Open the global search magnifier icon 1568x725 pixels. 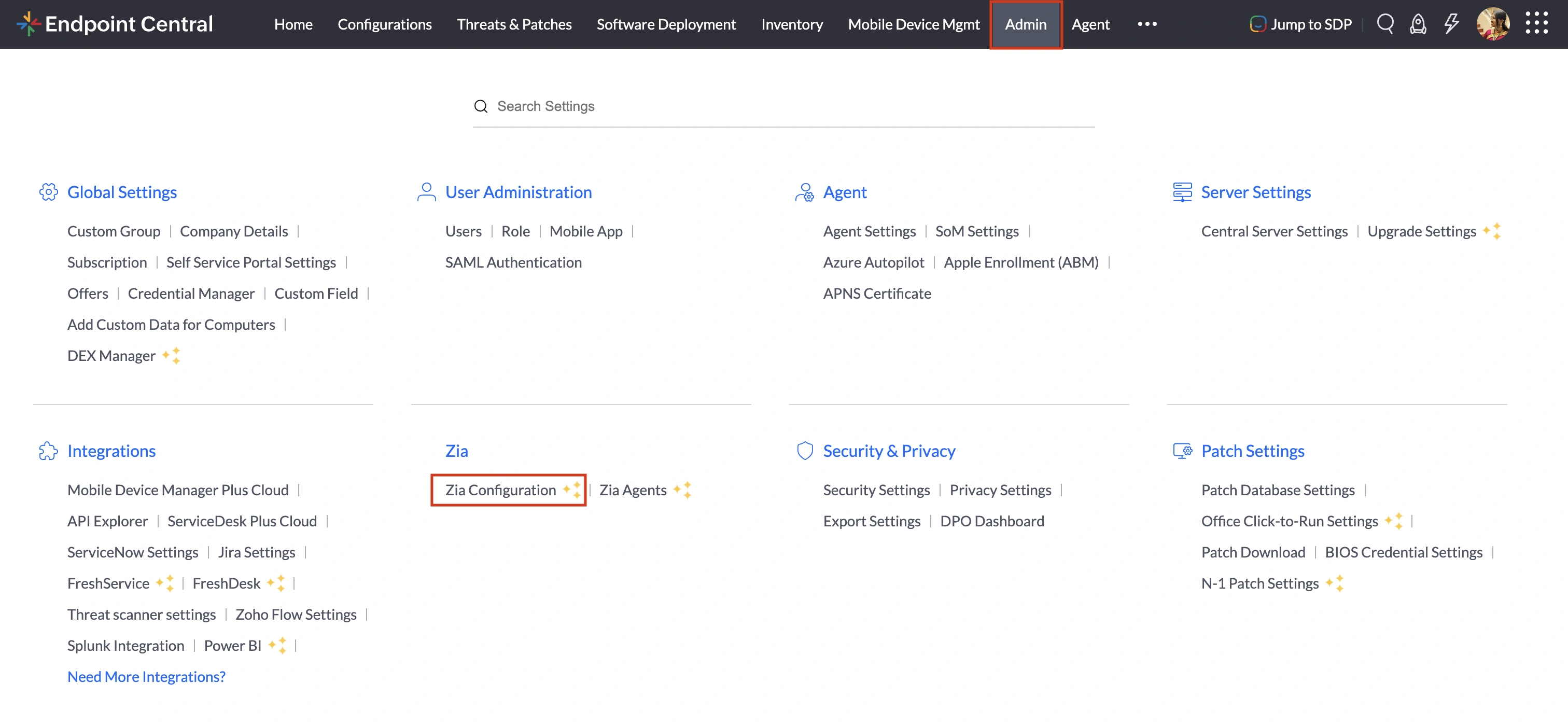(1385, 24)
